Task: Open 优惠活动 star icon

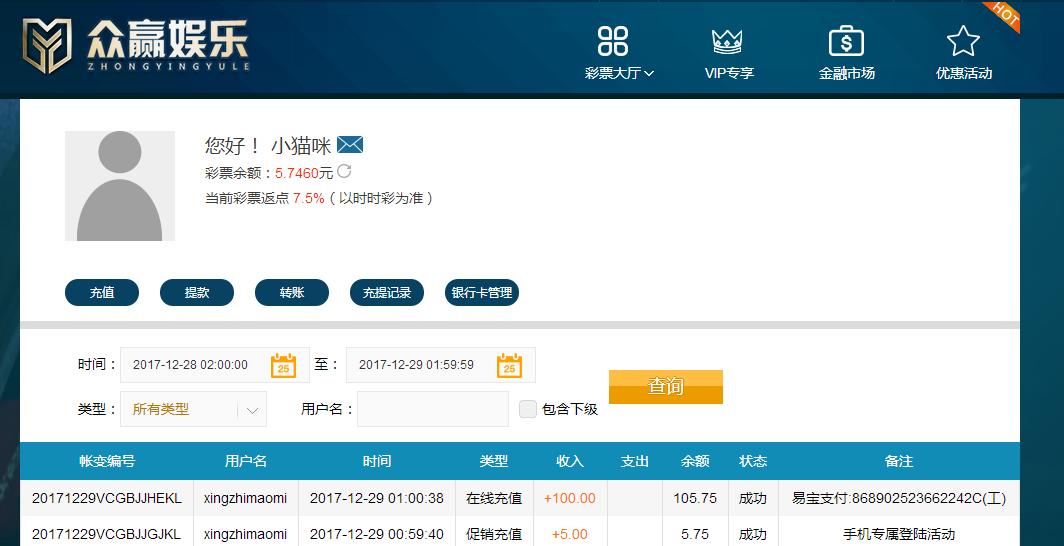Action: (963, 41)
